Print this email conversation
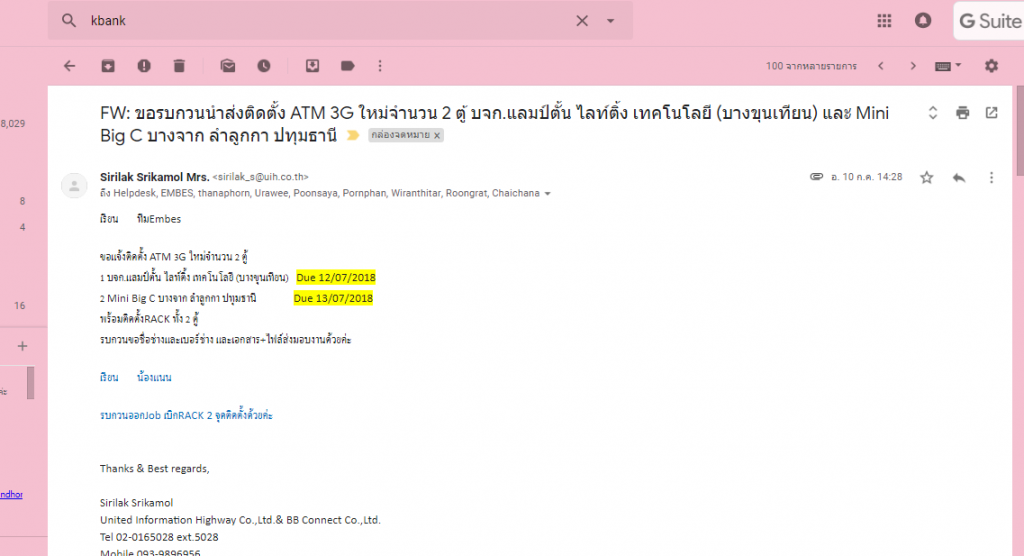 pos(963,113)
